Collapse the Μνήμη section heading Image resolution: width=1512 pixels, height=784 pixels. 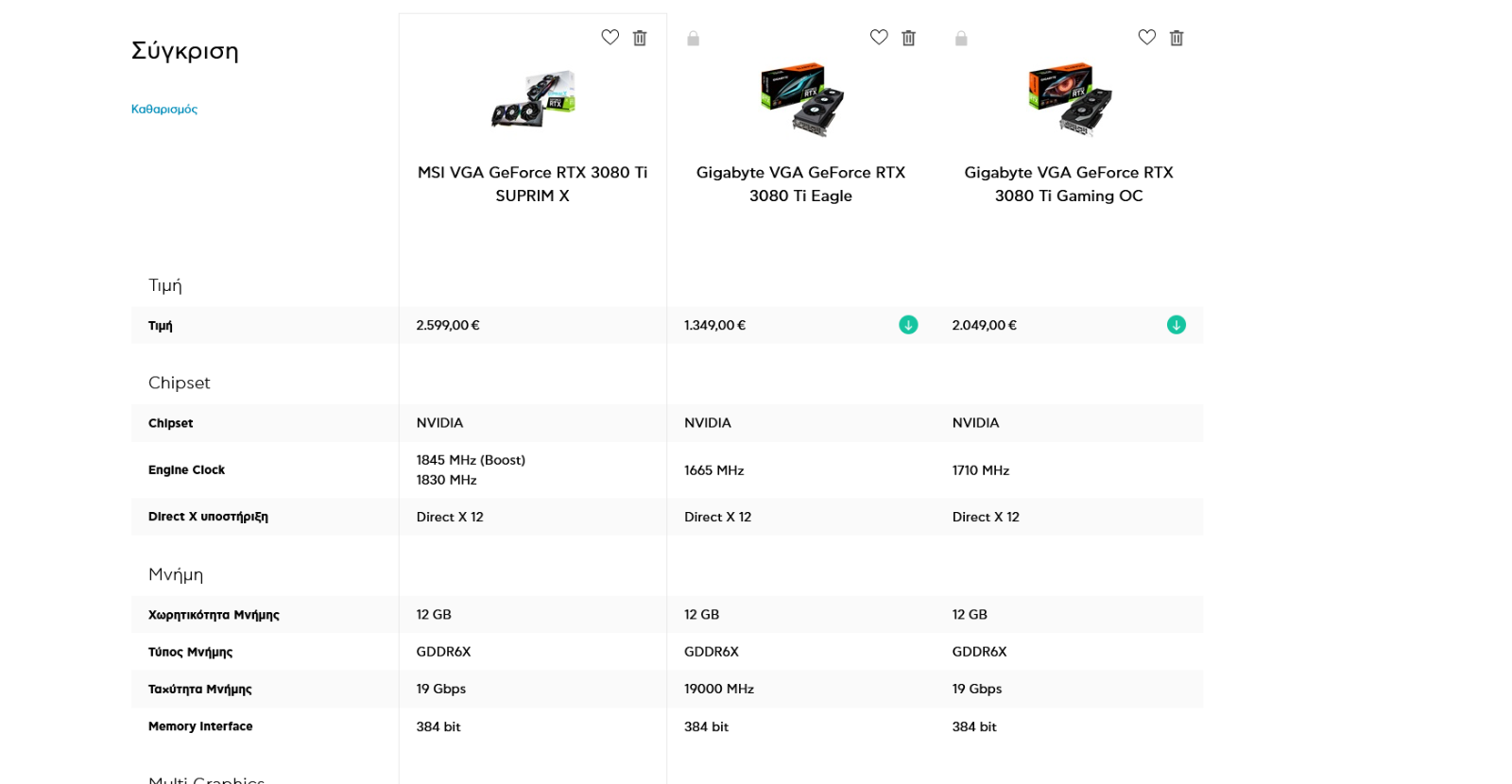(x=176, y=574)
